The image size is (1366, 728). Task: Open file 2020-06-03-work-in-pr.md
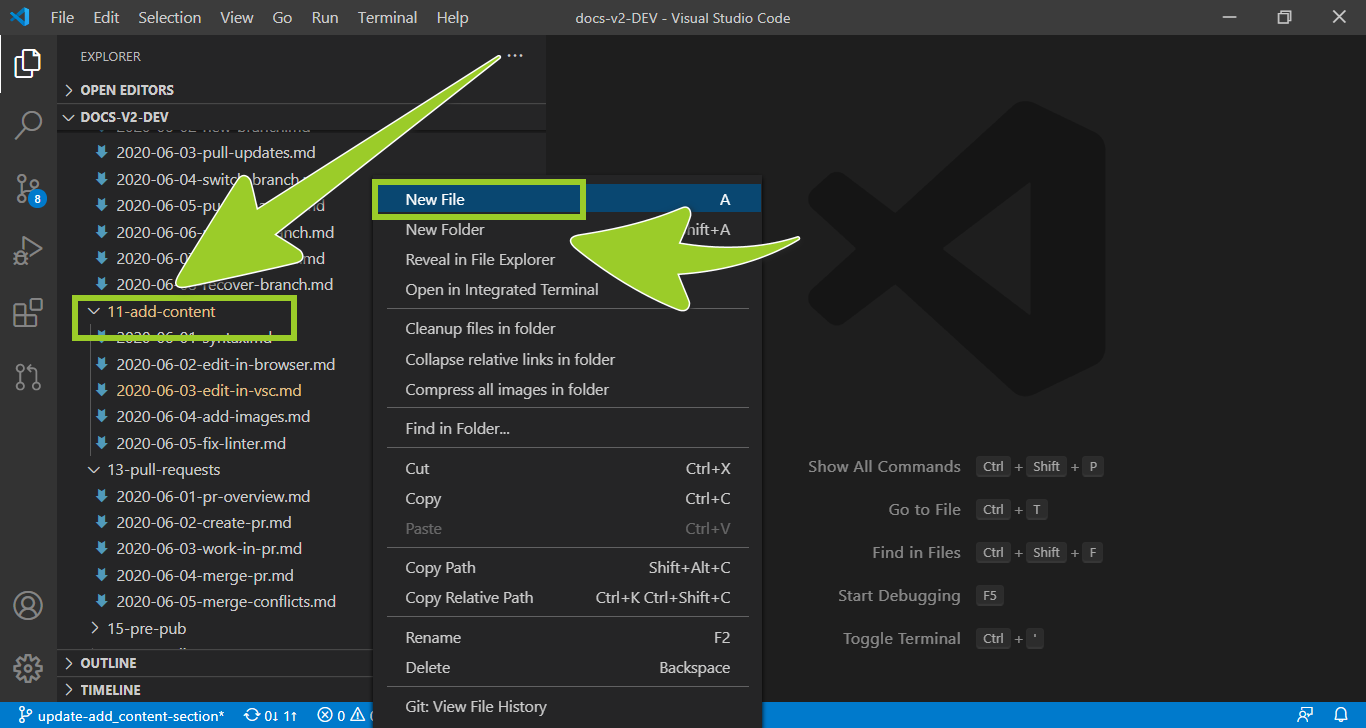click(x=209, y=549)
